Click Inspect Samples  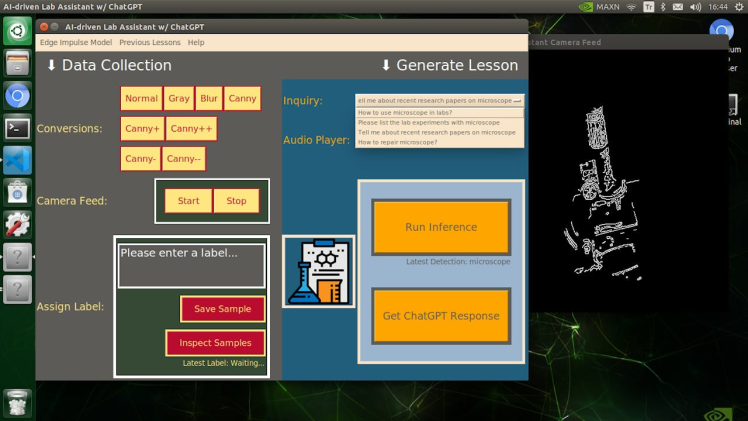[x=215, y=343]
